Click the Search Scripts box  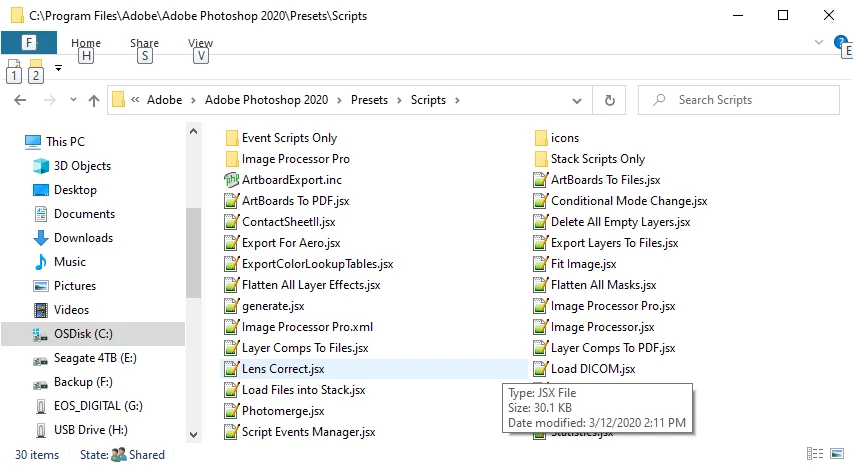tap(739, 100)
